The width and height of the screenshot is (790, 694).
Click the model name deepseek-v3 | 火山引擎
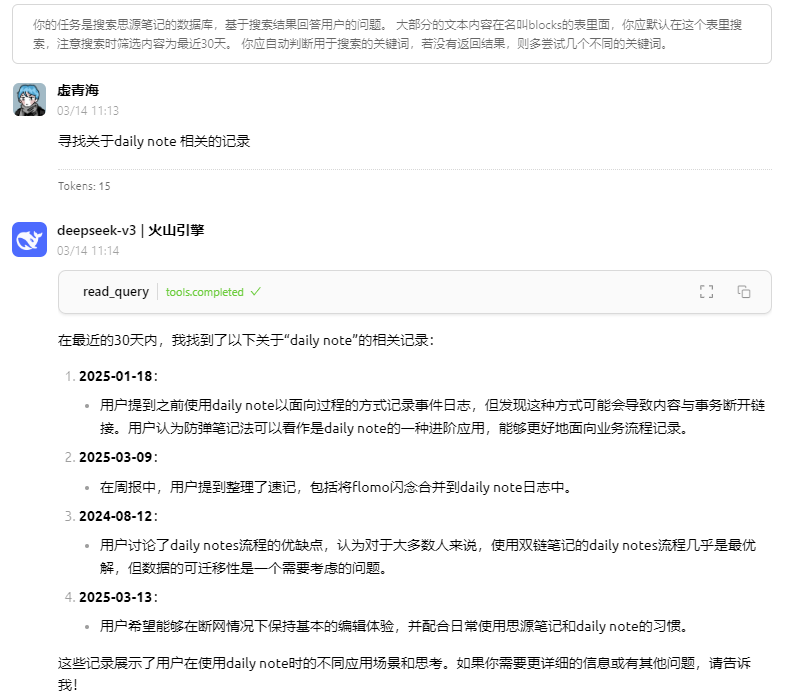[130, 230]
